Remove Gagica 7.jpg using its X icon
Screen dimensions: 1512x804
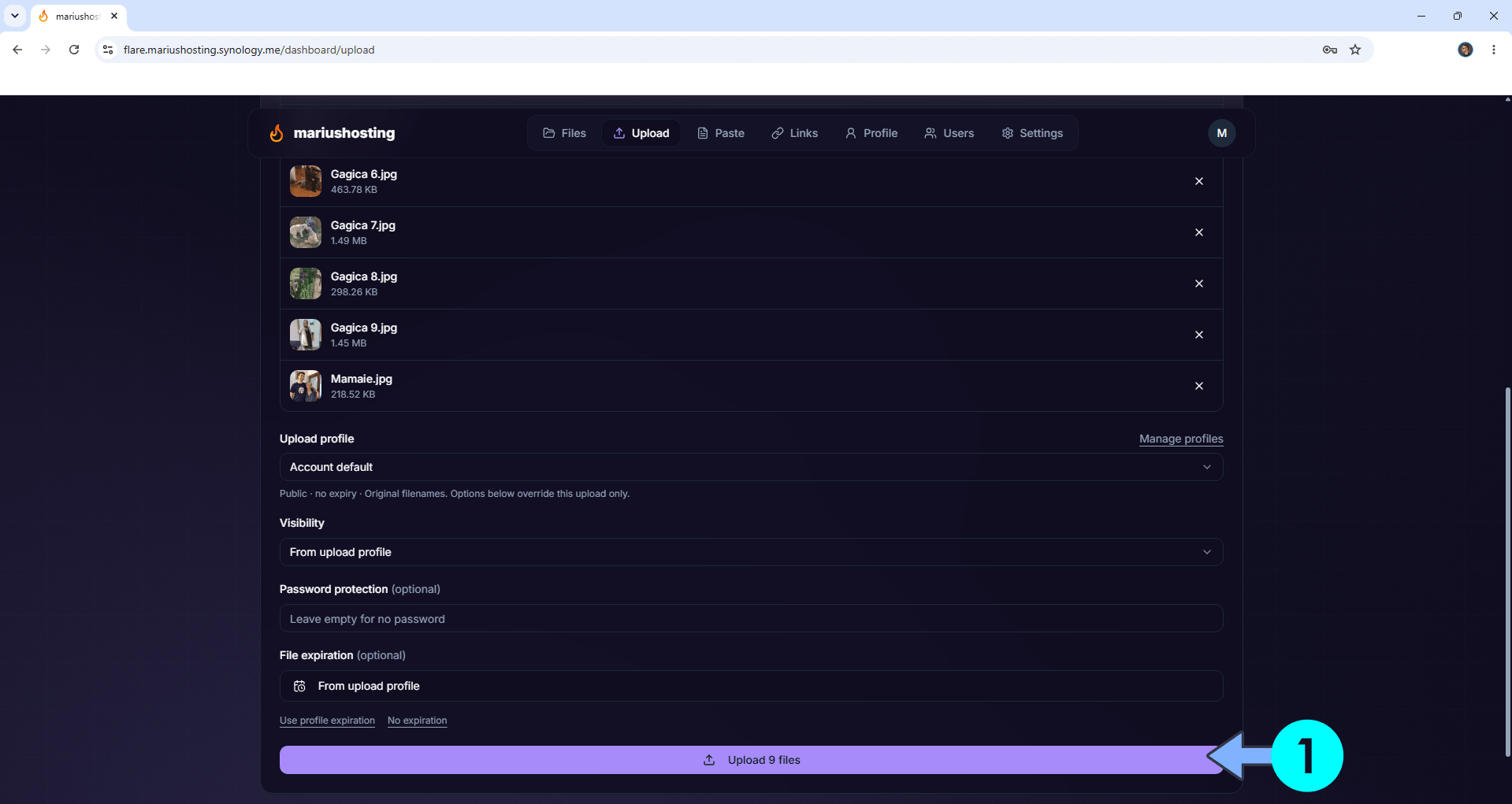(1199, 232)
